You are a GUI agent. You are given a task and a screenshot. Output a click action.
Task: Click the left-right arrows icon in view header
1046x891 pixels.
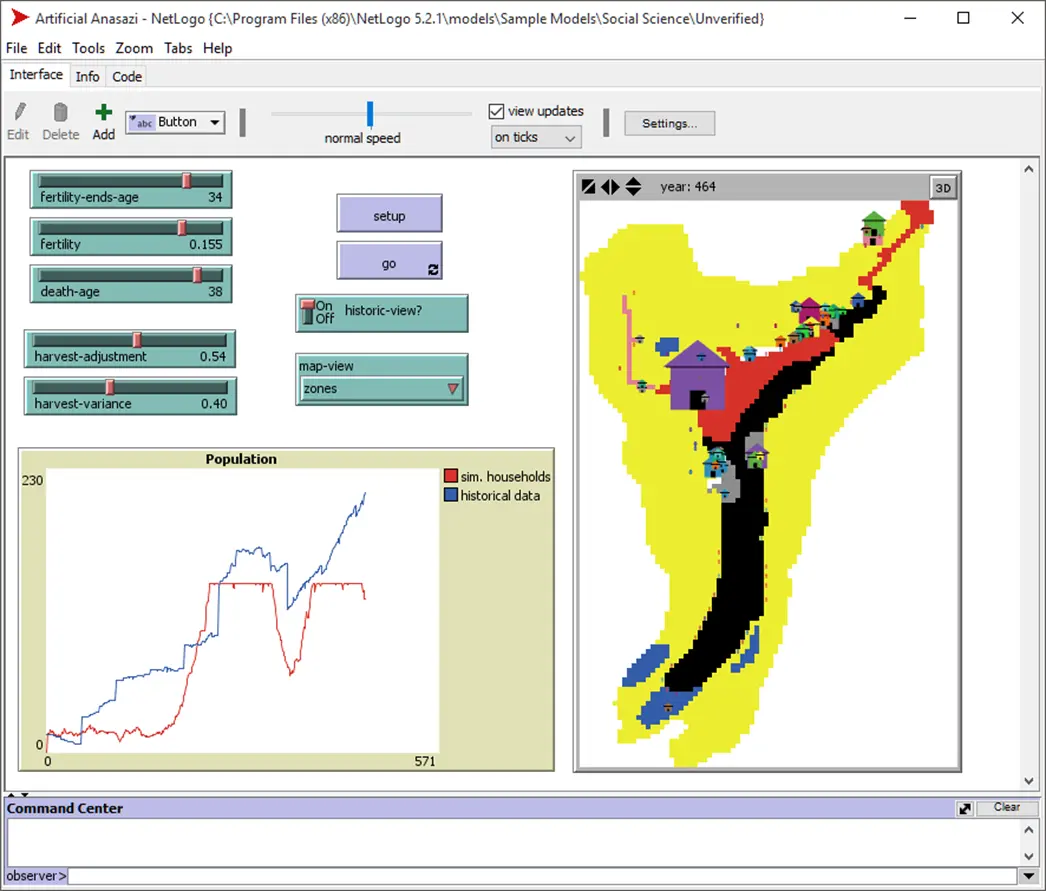click(x=610, y=187)
